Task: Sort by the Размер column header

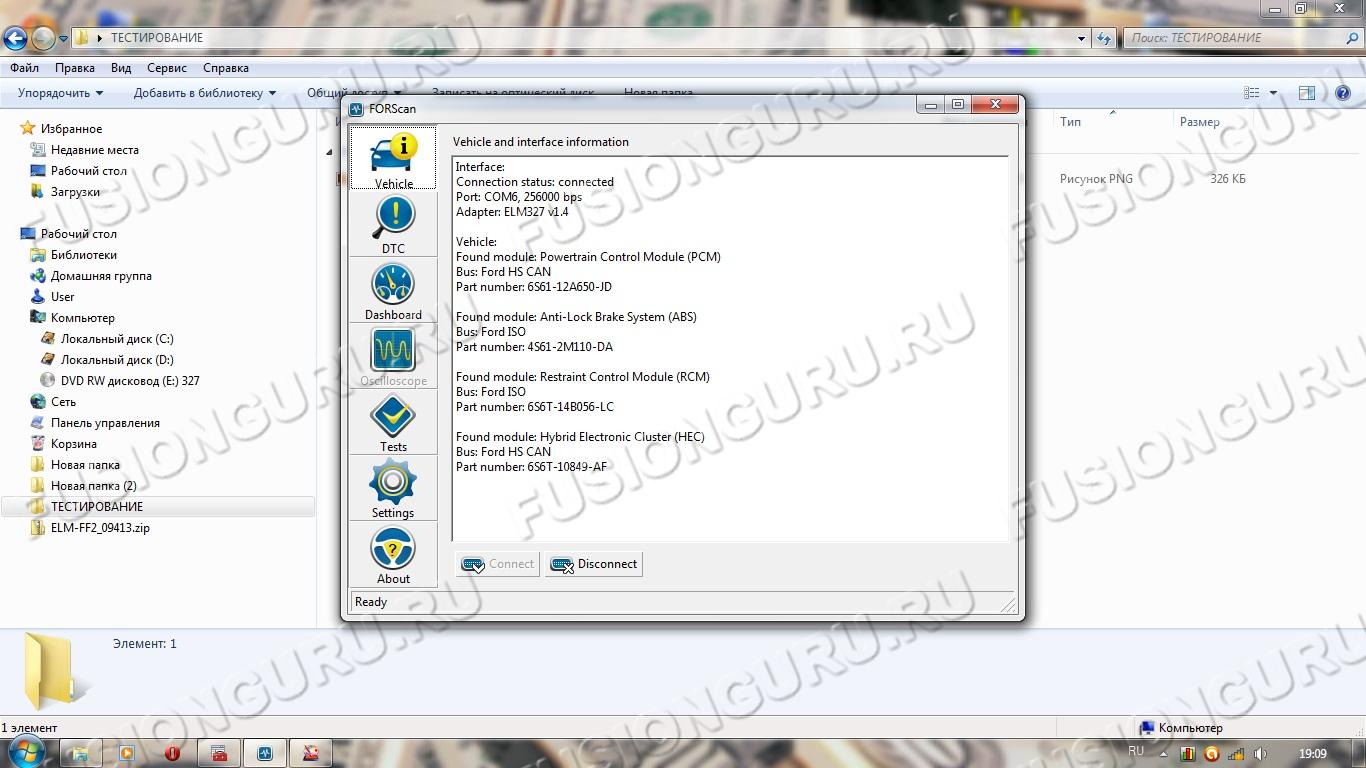Action: (x=1200, y=122)
